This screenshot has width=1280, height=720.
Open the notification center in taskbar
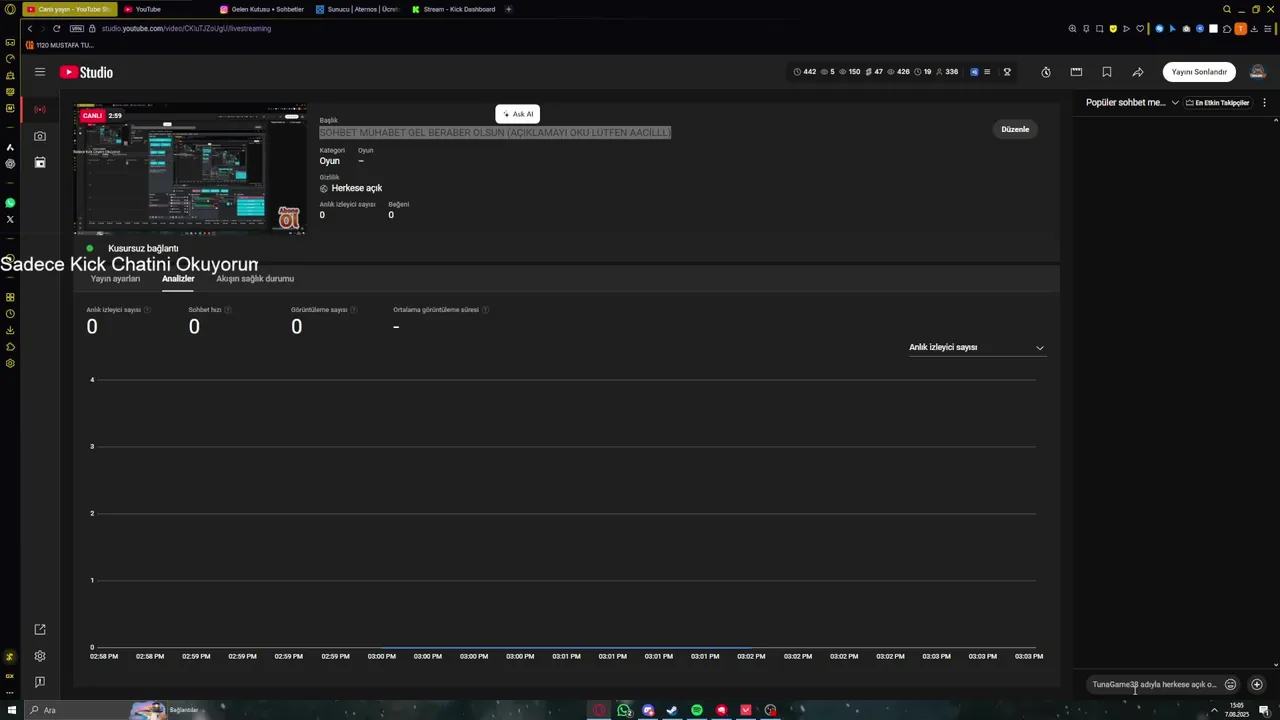[1264, 710]
